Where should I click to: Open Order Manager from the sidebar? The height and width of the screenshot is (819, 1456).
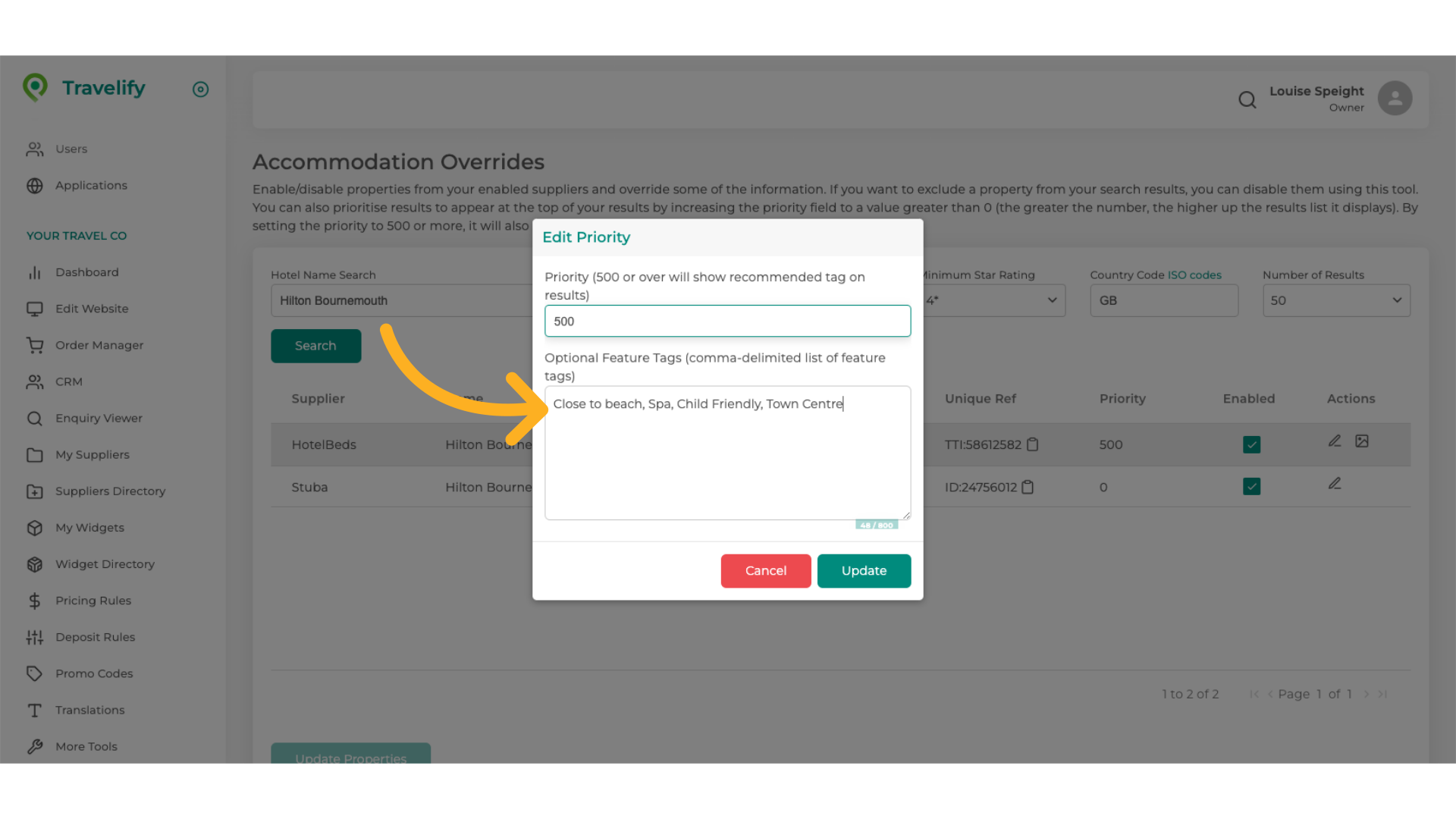(x=99, y=345)
